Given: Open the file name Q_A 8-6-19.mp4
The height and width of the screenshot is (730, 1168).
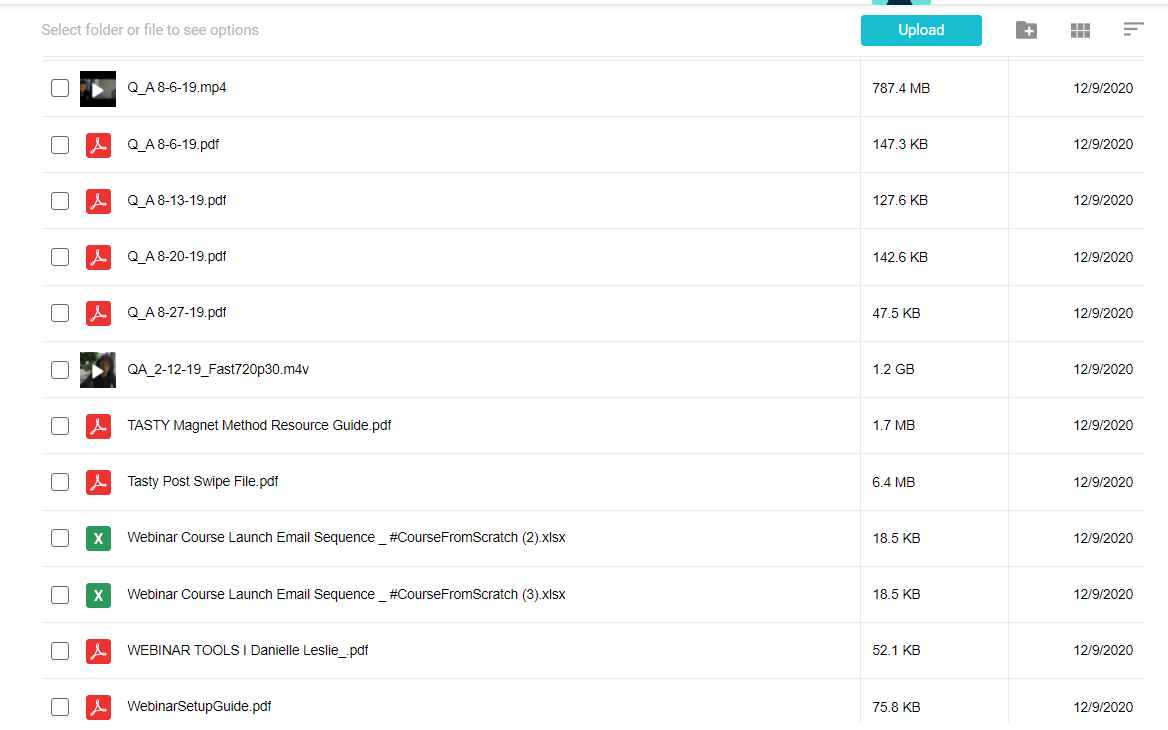Looking at the screenshot, I should [x=177, y=88].
